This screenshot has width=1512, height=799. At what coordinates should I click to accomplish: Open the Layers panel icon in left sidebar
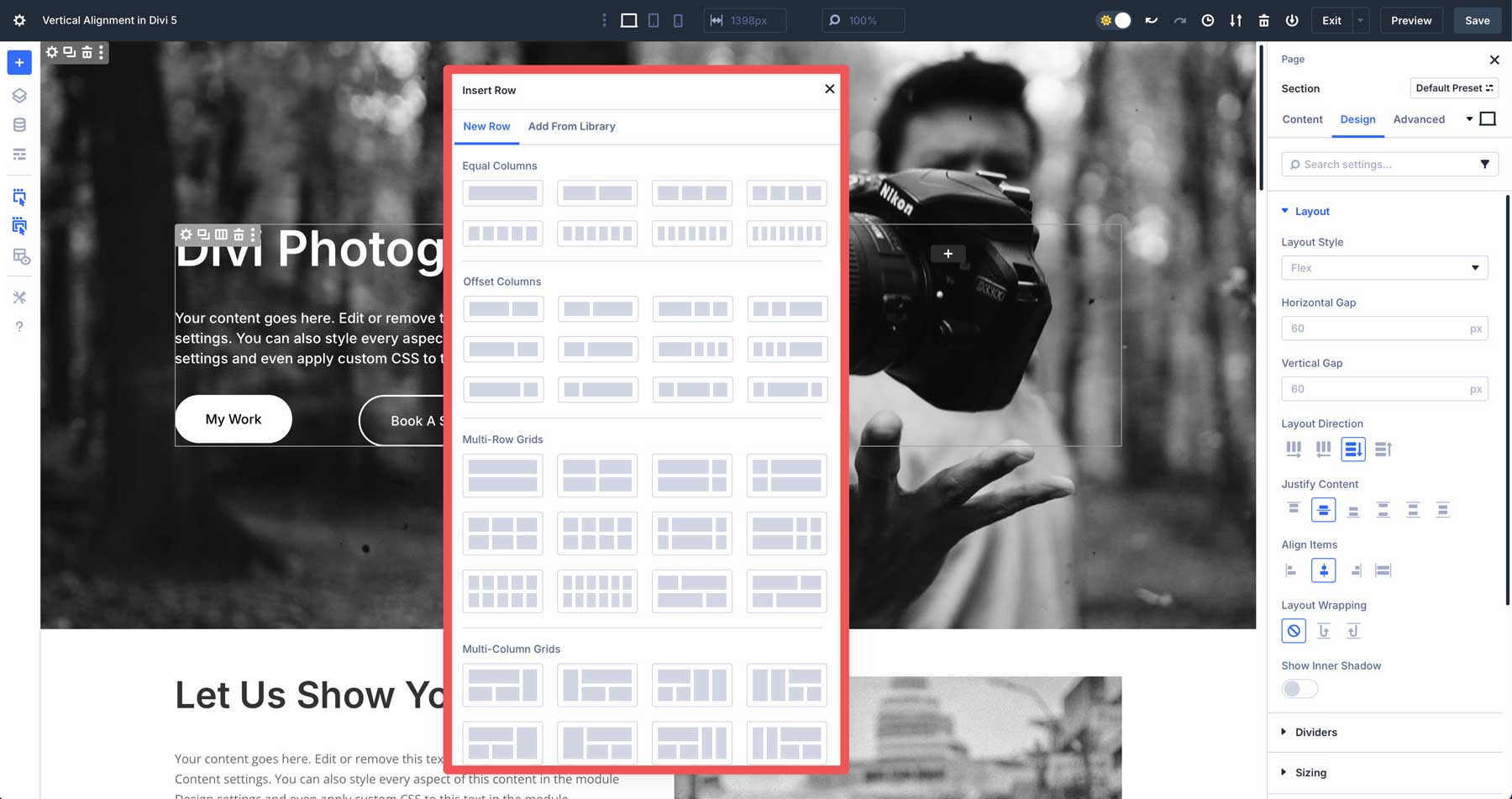pos(18,95)
